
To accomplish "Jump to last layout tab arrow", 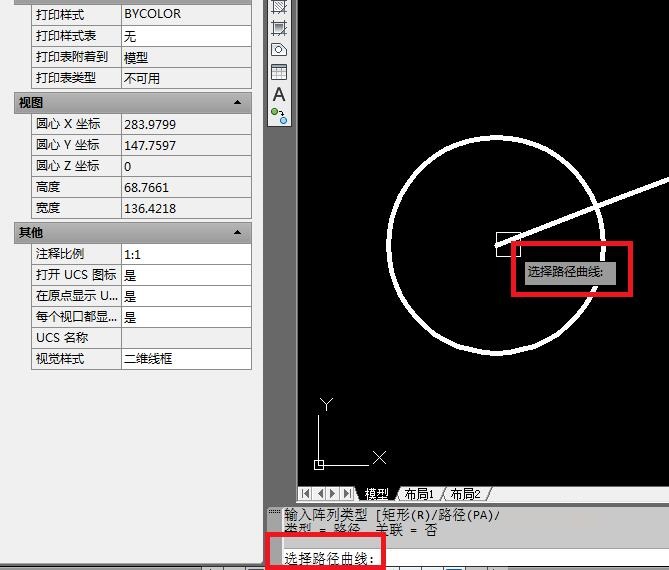I will [x=347, y=494].
